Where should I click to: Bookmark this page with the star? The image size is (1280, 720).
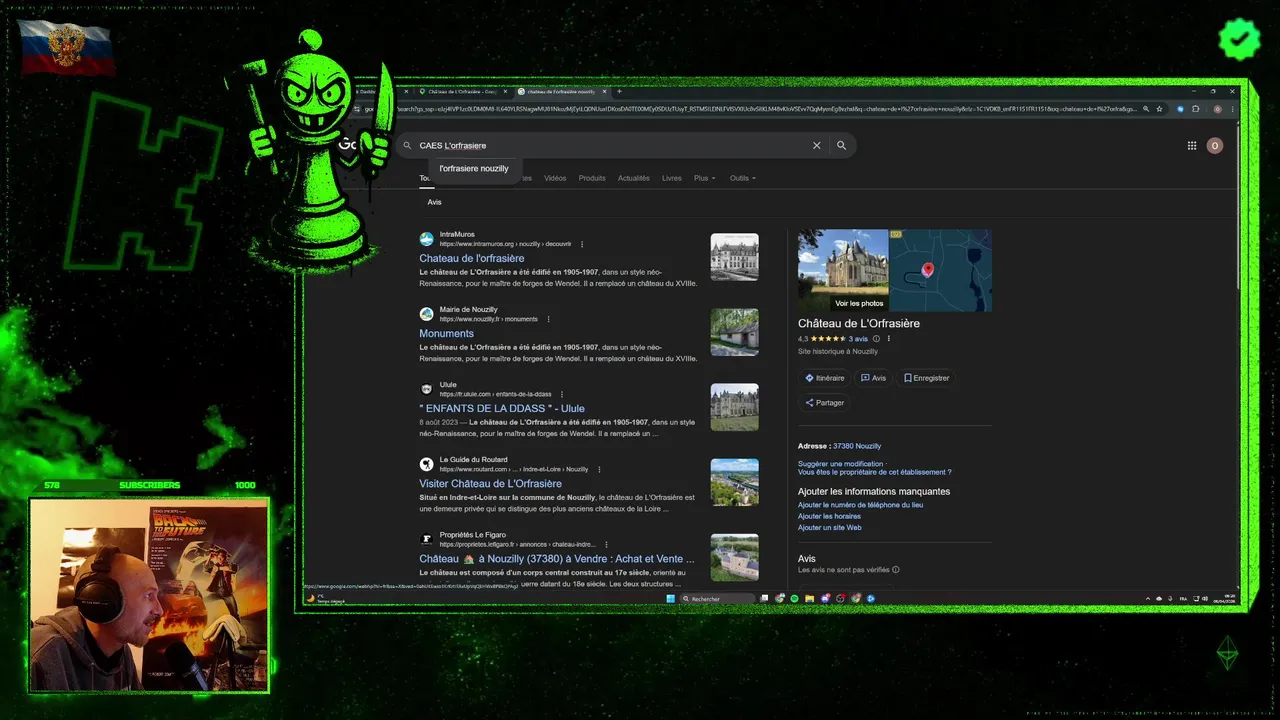(x=1159, y=108)
